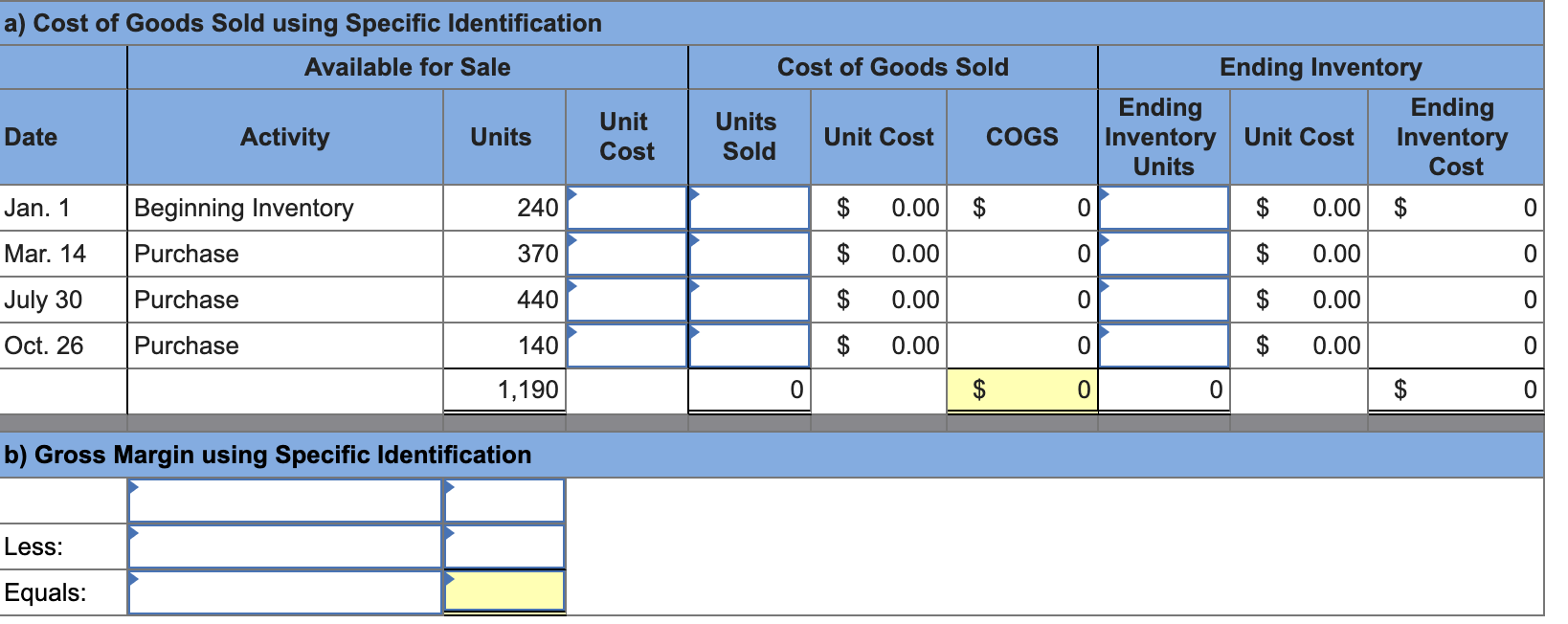Click the 440 units cell for July 30
The width and height of the screenshot is (1568, 624).
pyautogui.click(x=504, y=300)
